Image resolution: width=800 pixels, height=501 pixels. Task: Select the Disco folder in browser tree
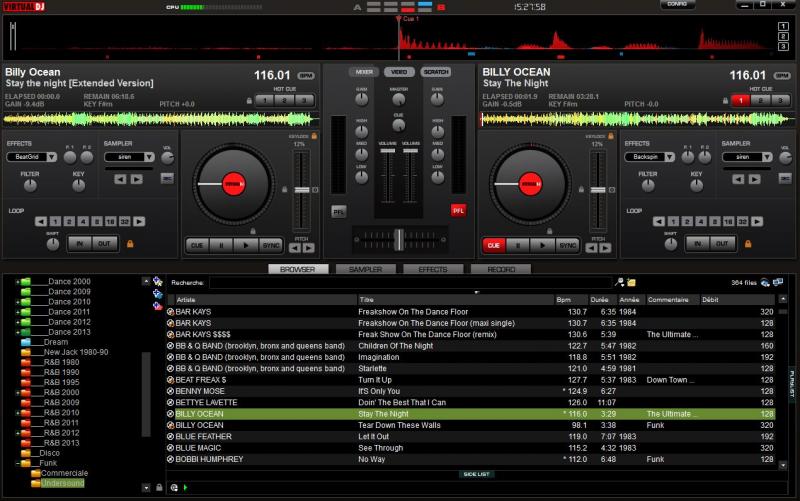tap(49, 453)
